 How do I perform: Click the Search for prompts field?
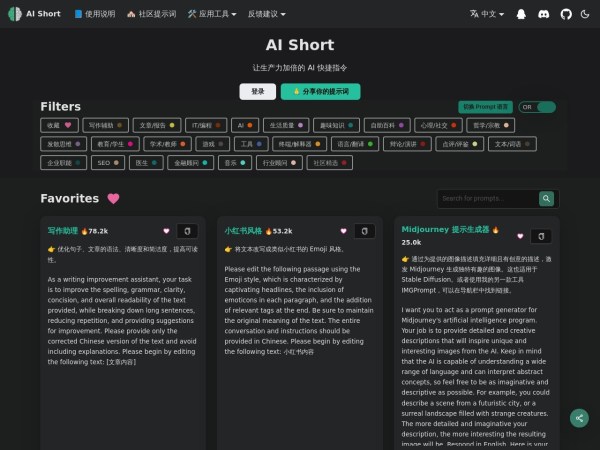(488, 198)
